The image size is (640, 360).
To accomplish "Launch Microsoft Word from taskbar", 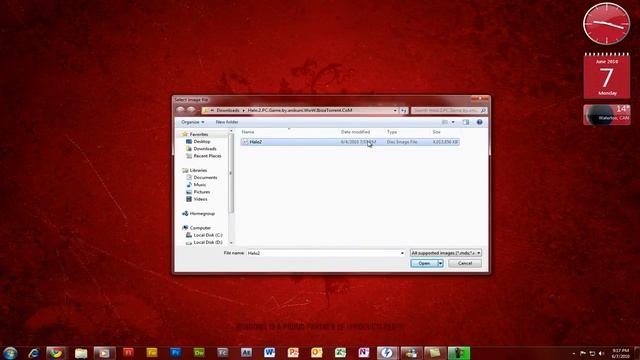I will 269,353.
